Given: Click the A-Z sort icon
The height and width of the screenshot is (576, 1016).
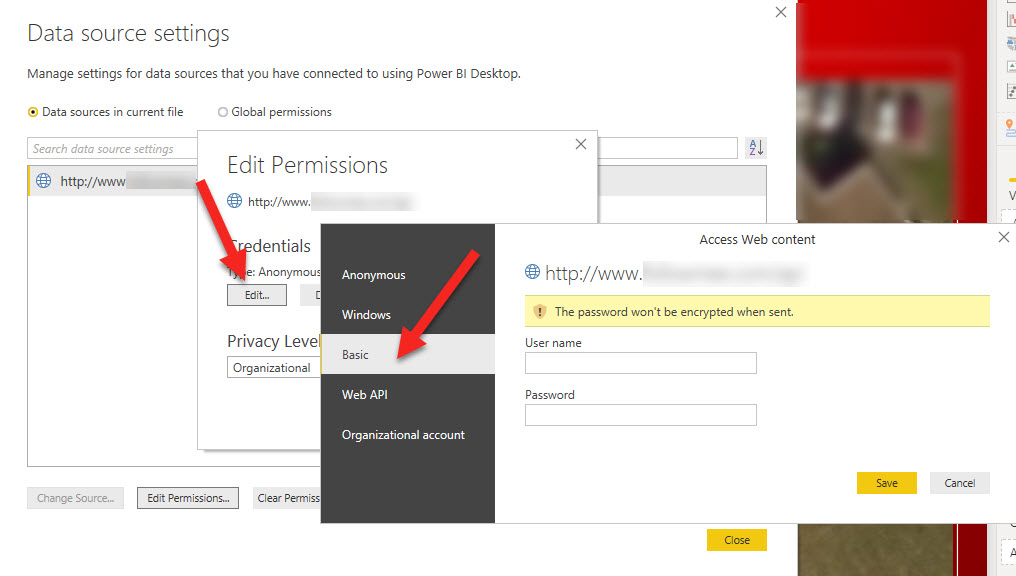Looking at the screenshot, I should tap(756, 148).
